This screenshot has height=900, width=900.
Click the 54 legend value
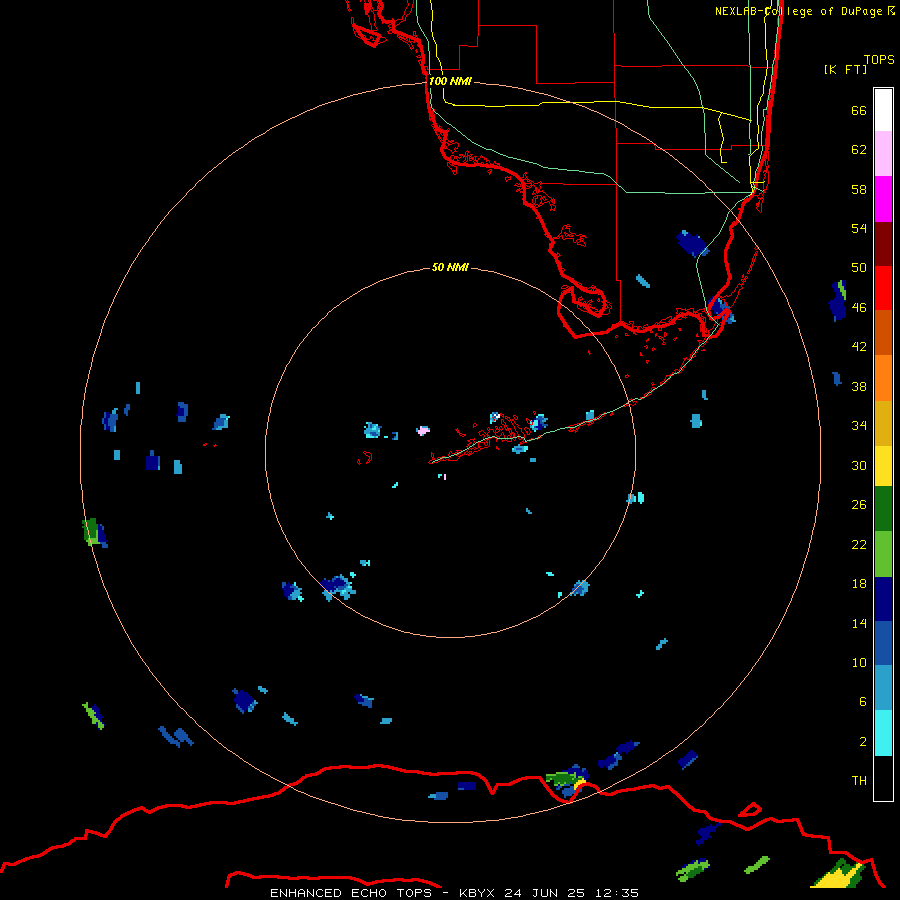coord(859,228)
